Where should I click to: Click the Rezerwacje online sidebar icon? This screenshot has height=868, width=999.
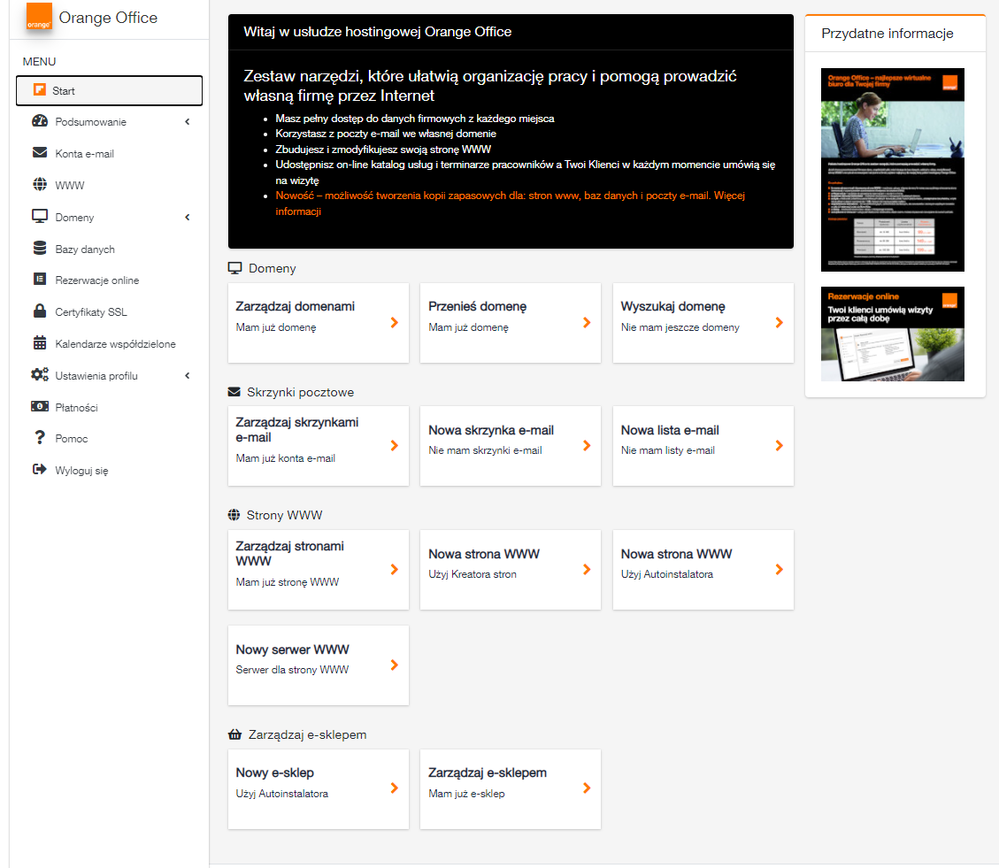click(x=40, y=280)
